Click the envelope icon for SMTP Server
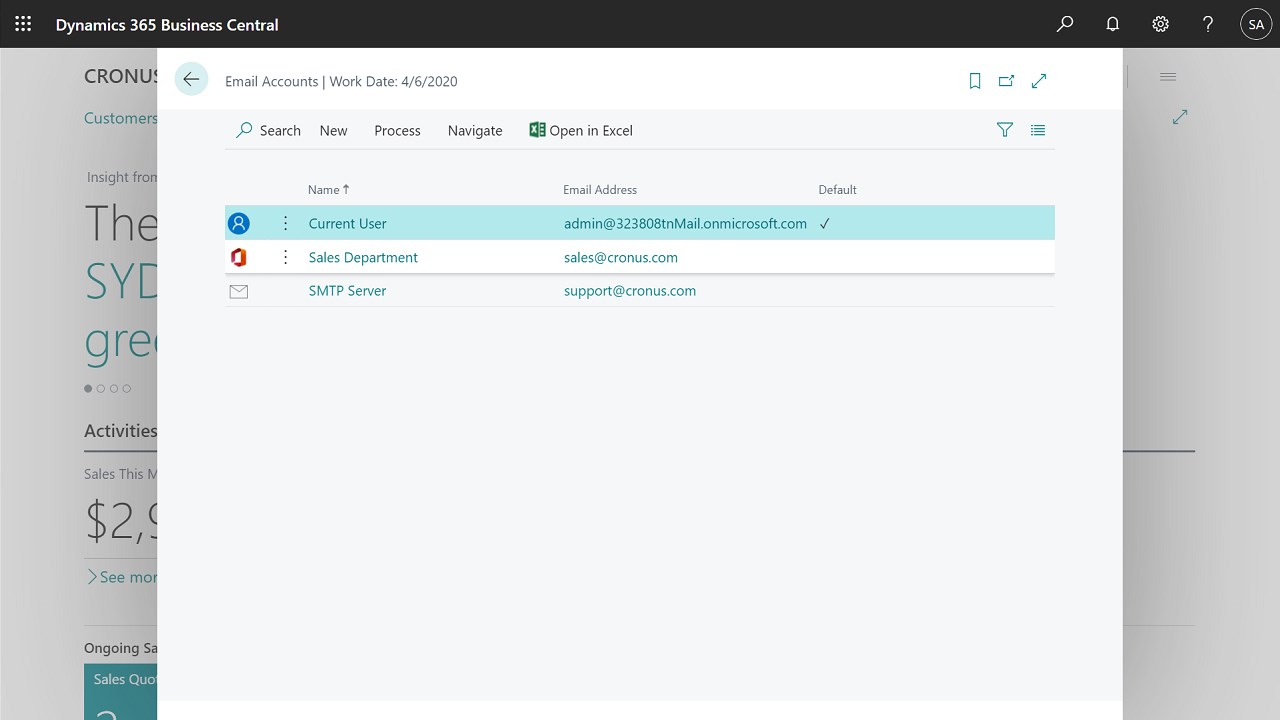The width and height of the screenshot is (1280, 720). point(238,291)
